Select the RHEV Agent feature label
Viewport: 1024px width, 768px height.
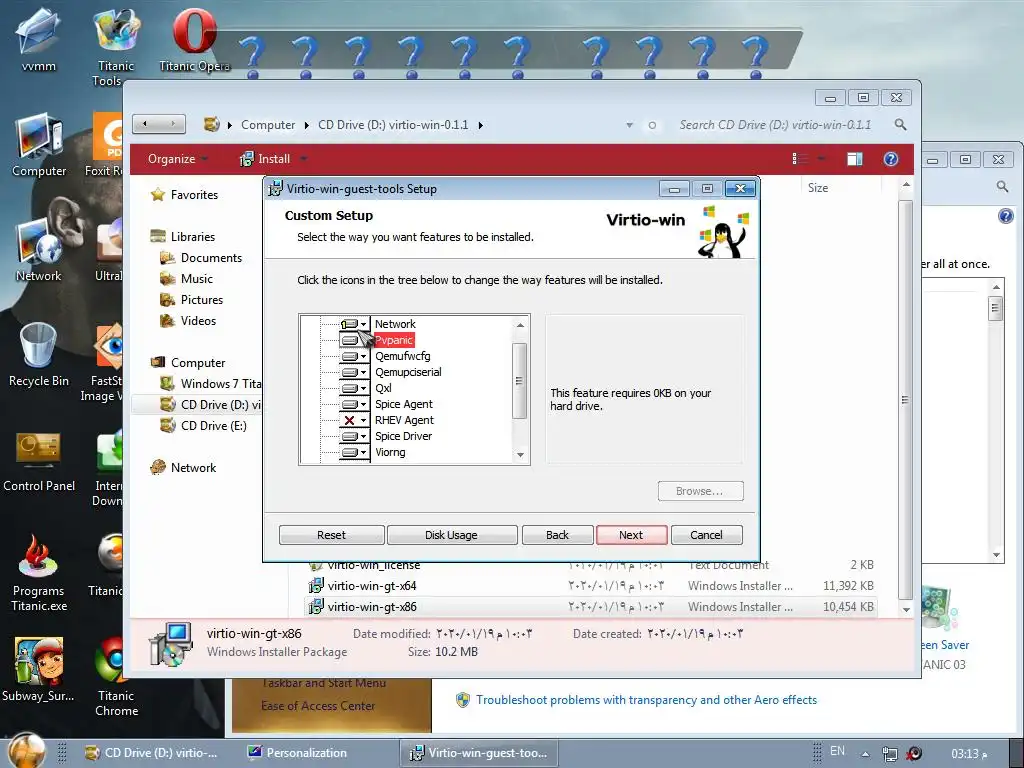[x=404, y=420]
